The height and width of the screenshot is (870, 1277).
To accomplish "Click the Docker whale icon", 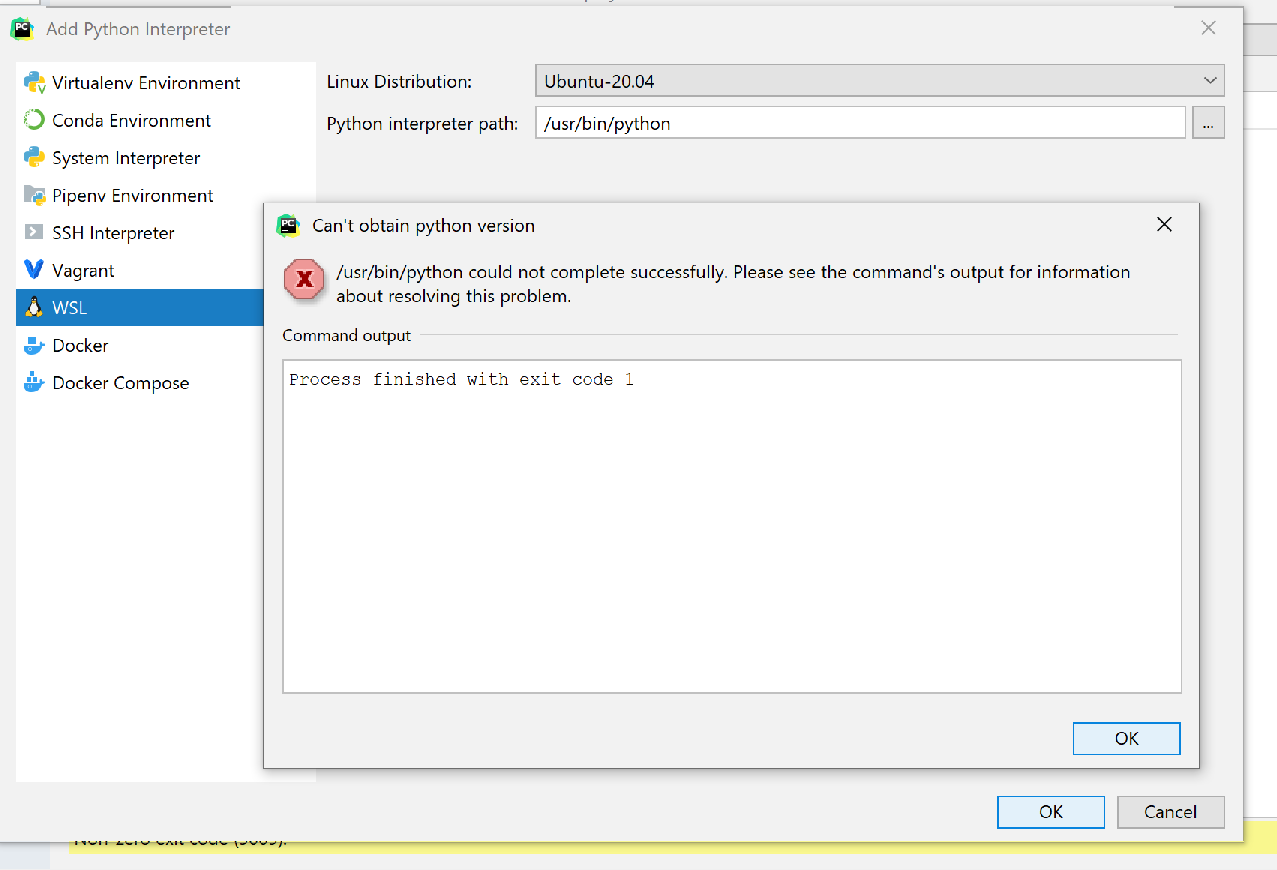I will pos(35,345).
